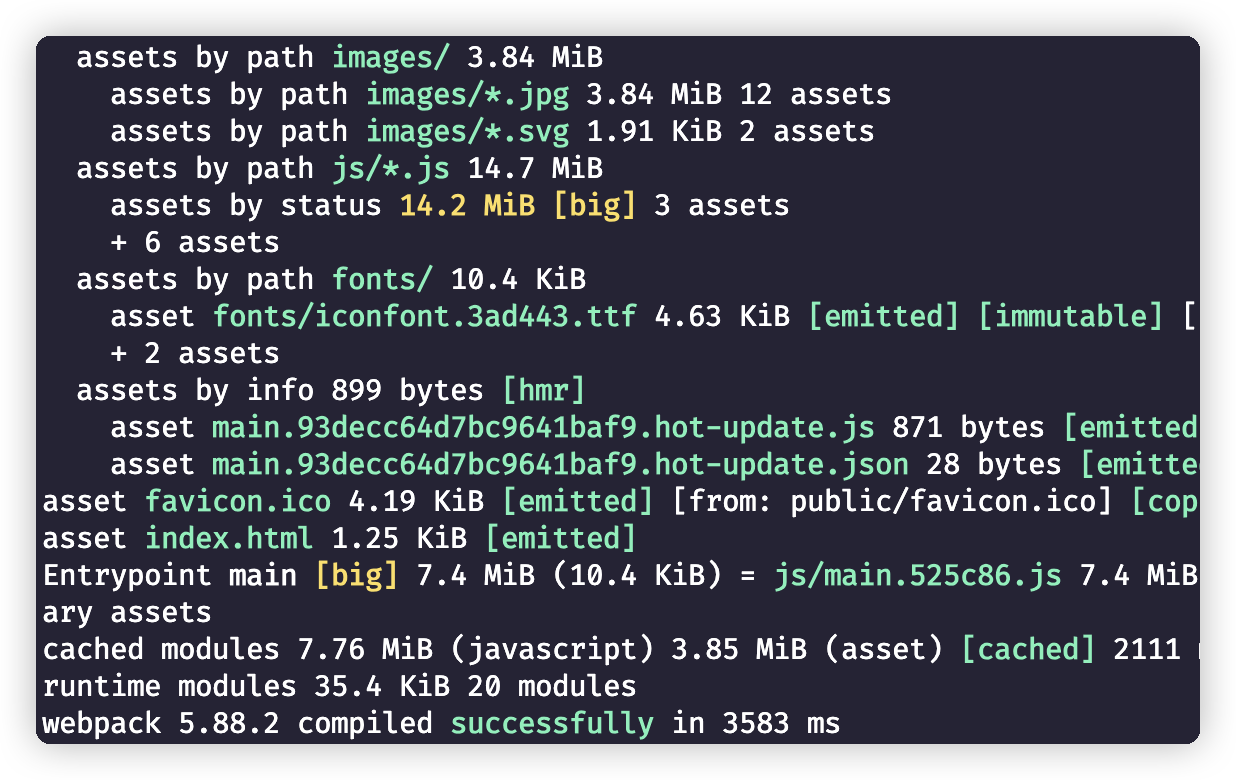Click the images/*.jpg path text

(x=467, y=95)
